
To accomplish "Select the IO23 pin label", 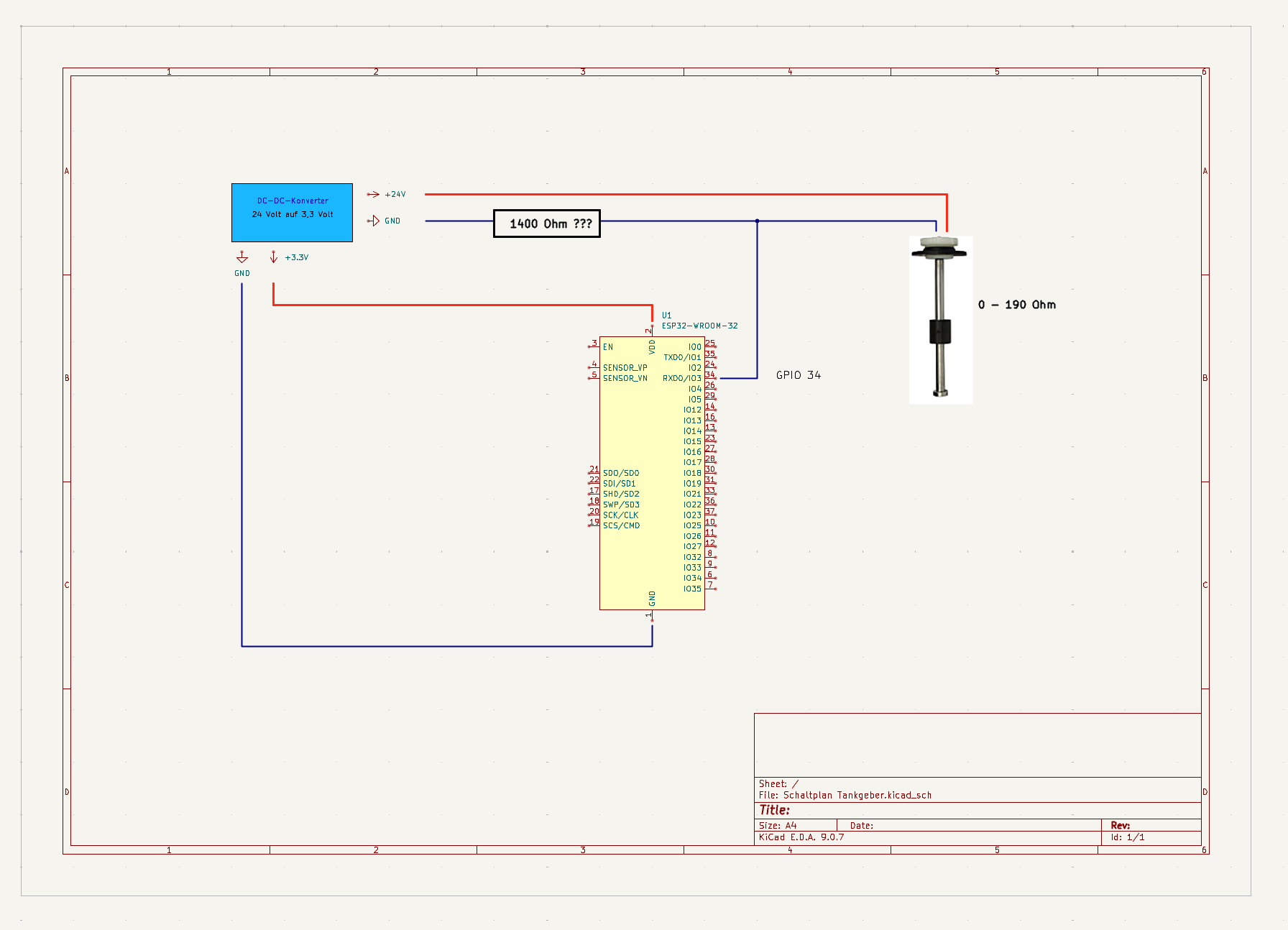I will point(692,515).
